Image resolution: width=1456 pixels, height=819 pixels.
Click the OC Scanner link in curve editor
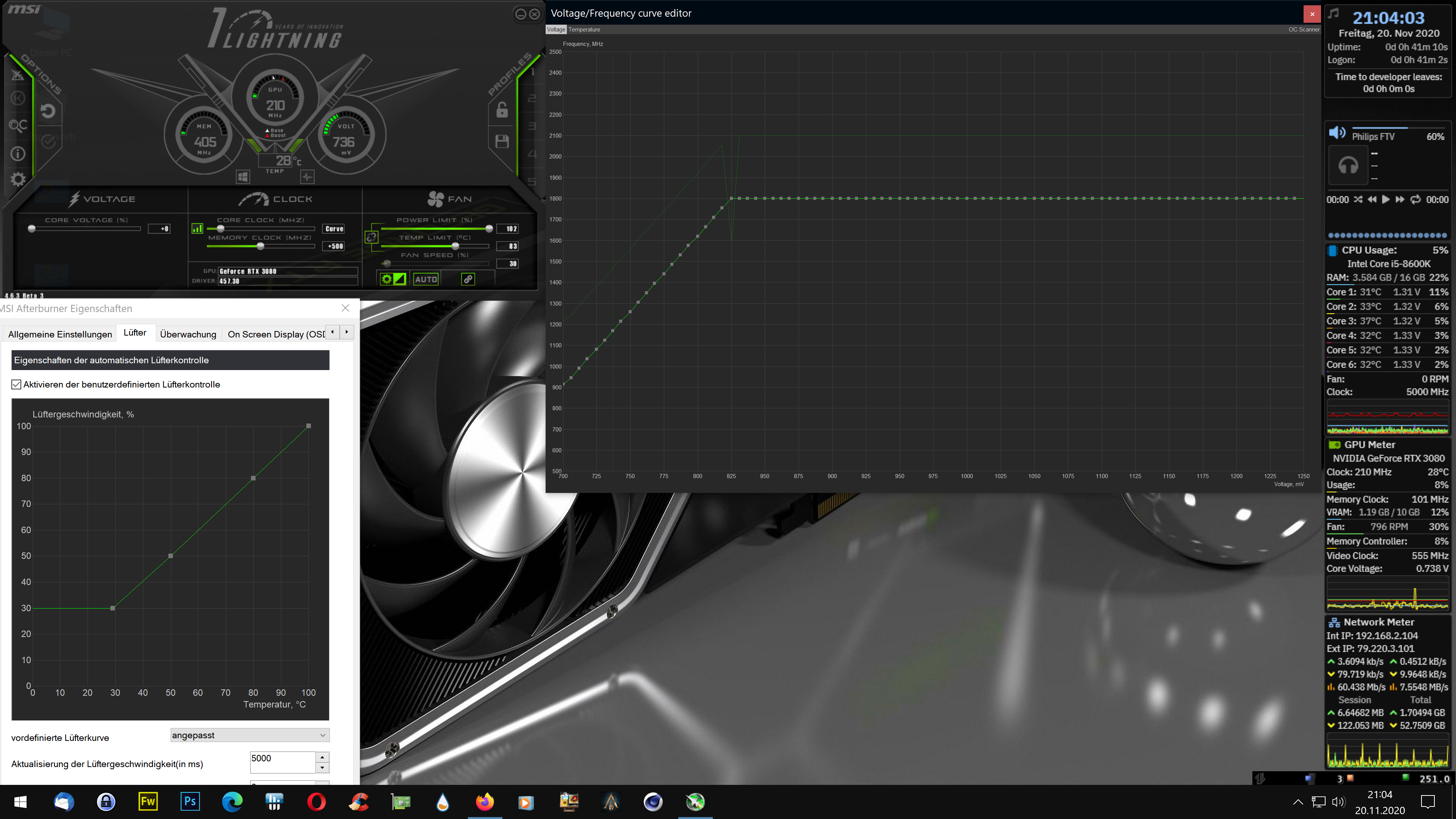click(x=1304, y=30)
